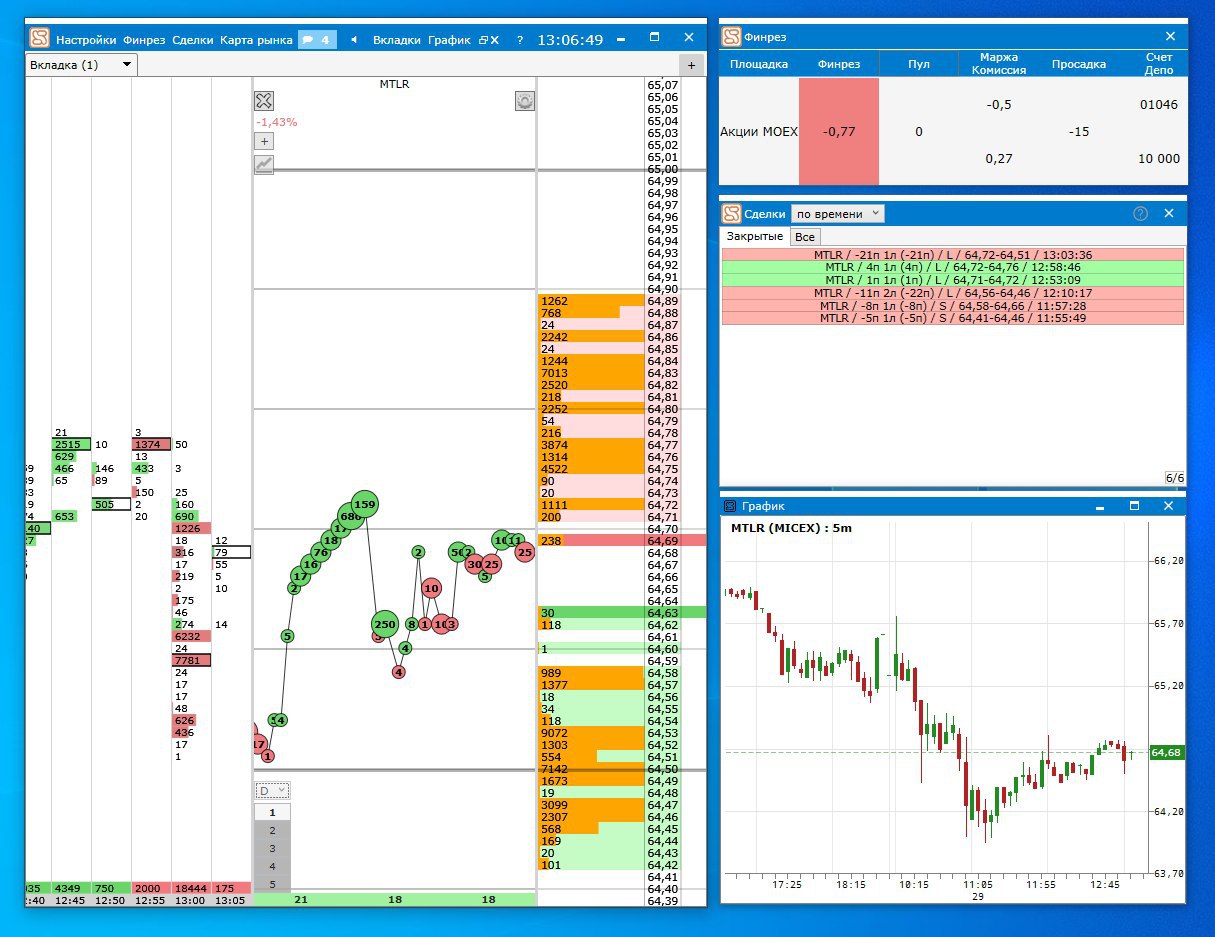Click the 7781 cluster cell

click(191, 660)
